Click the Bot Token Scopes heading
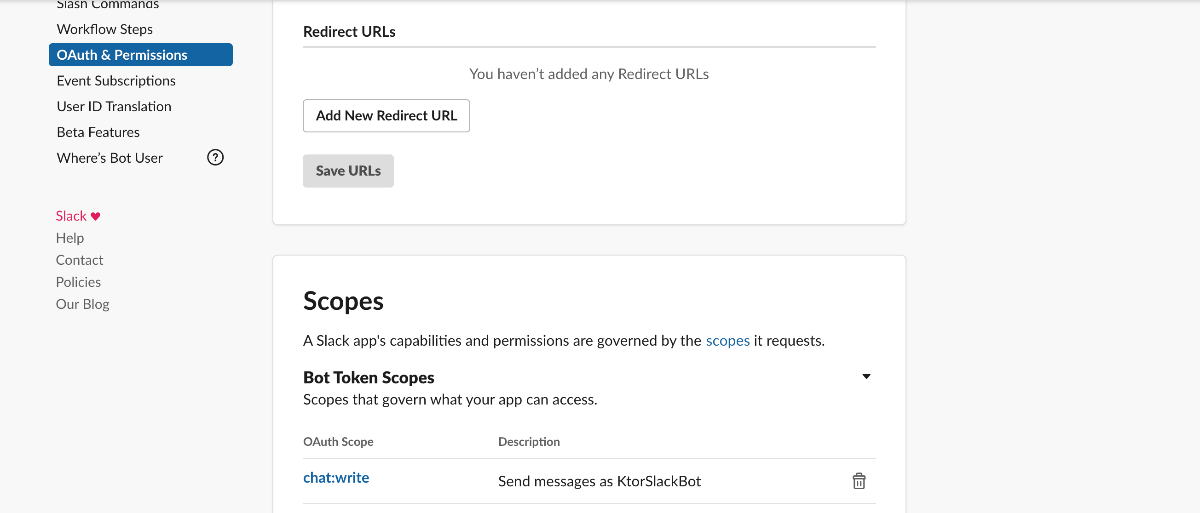This screenshot has height=513, width=1200. pos(368,377)
